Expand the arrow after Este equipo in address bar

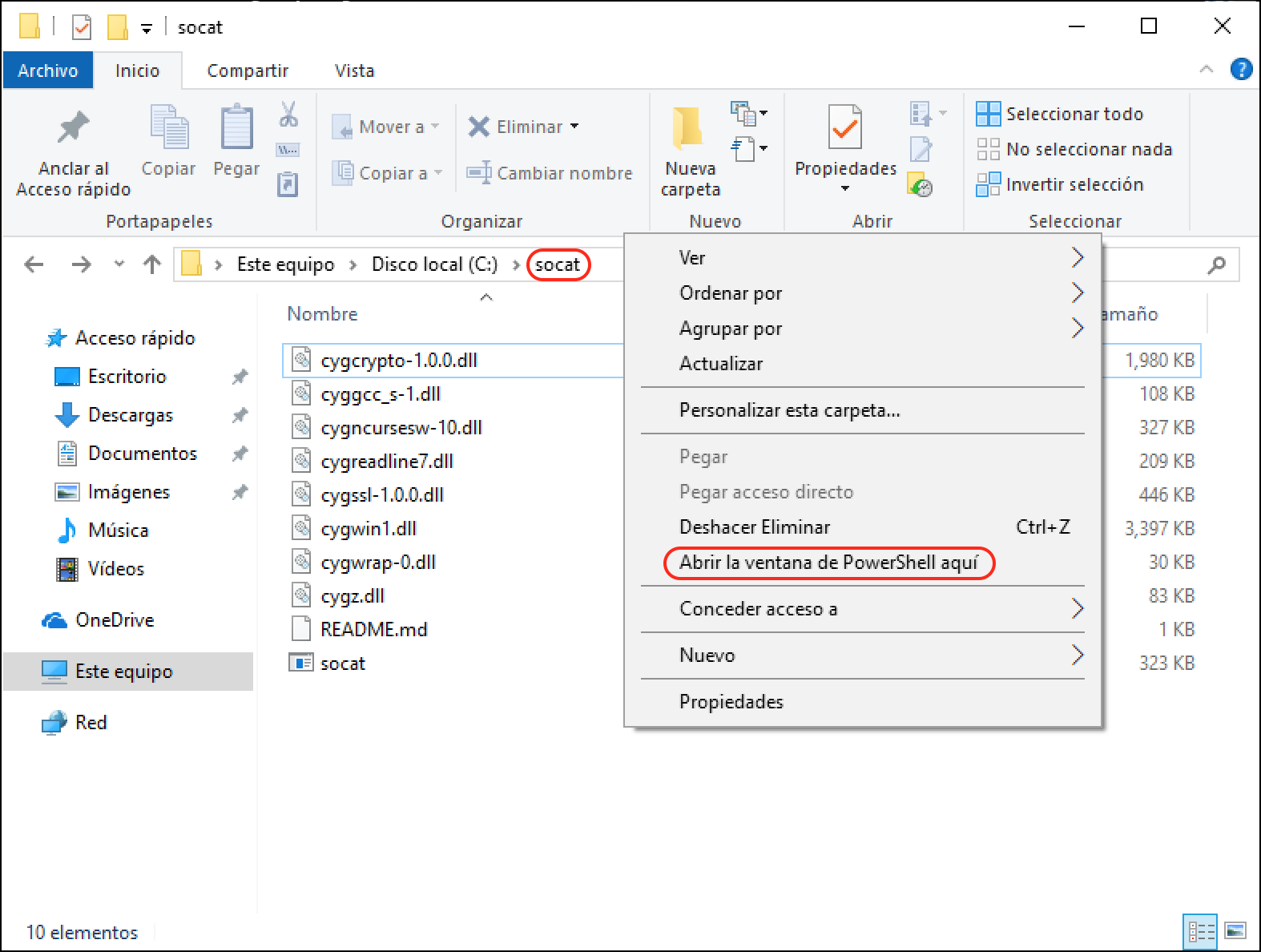[x=353, y=265]
